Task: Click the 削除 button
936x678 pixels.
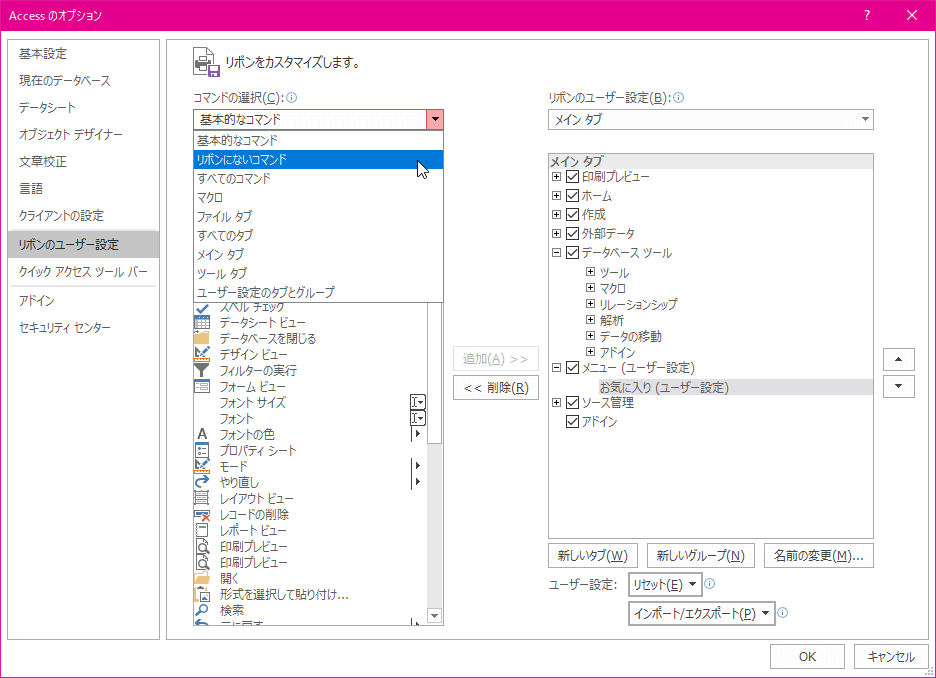Action: [496, 388]
